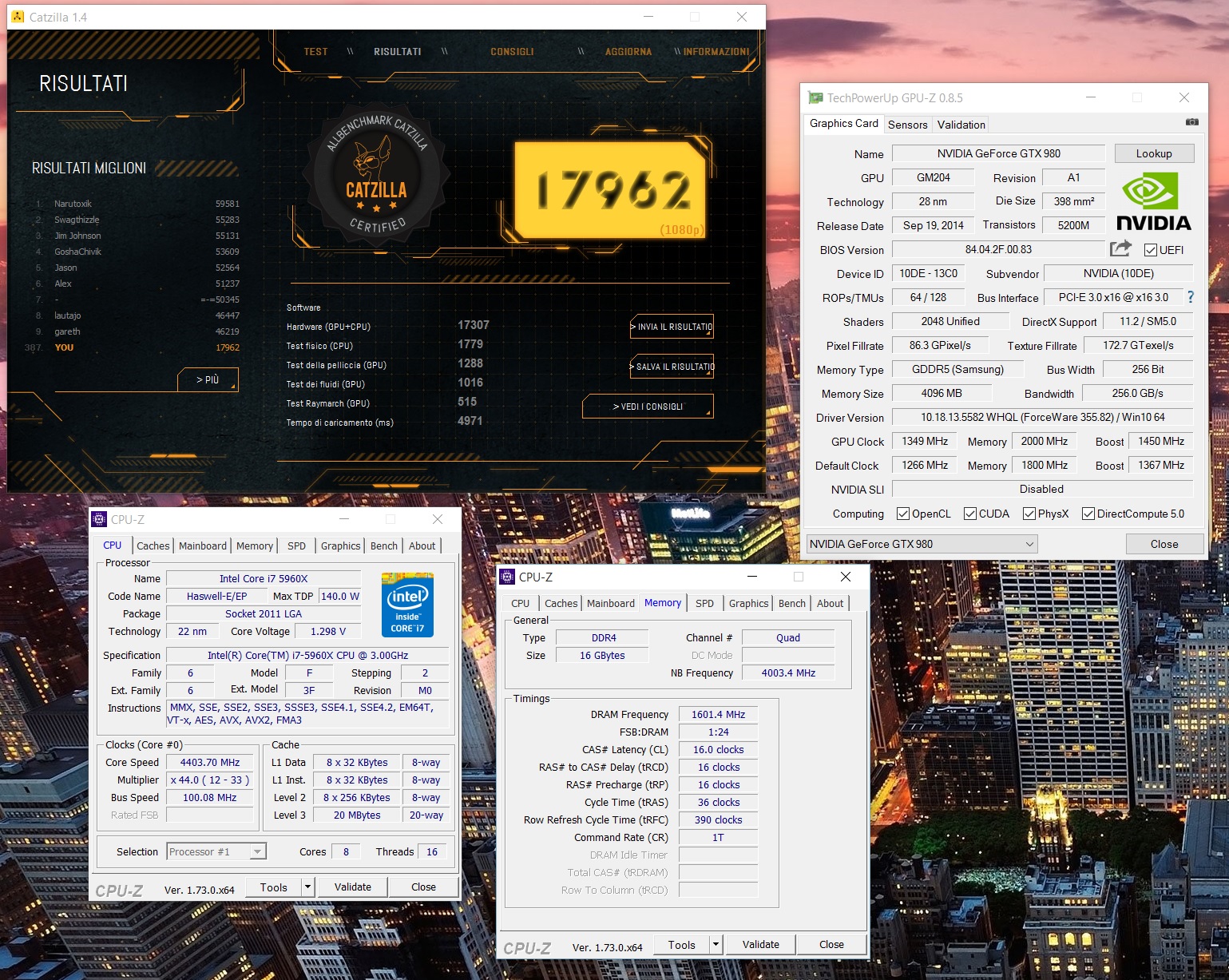
Task: Click the CAS# Latency value 16.0 clocks
Action: coord(718,749)
